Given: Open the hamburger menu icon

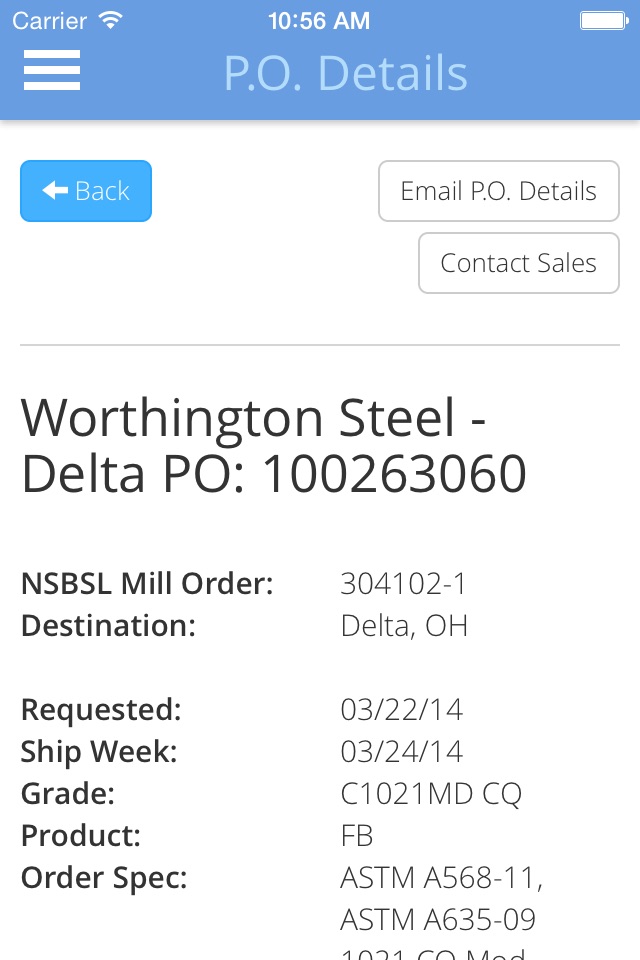Looking at the screenshot, I should [x=51, y=70].
